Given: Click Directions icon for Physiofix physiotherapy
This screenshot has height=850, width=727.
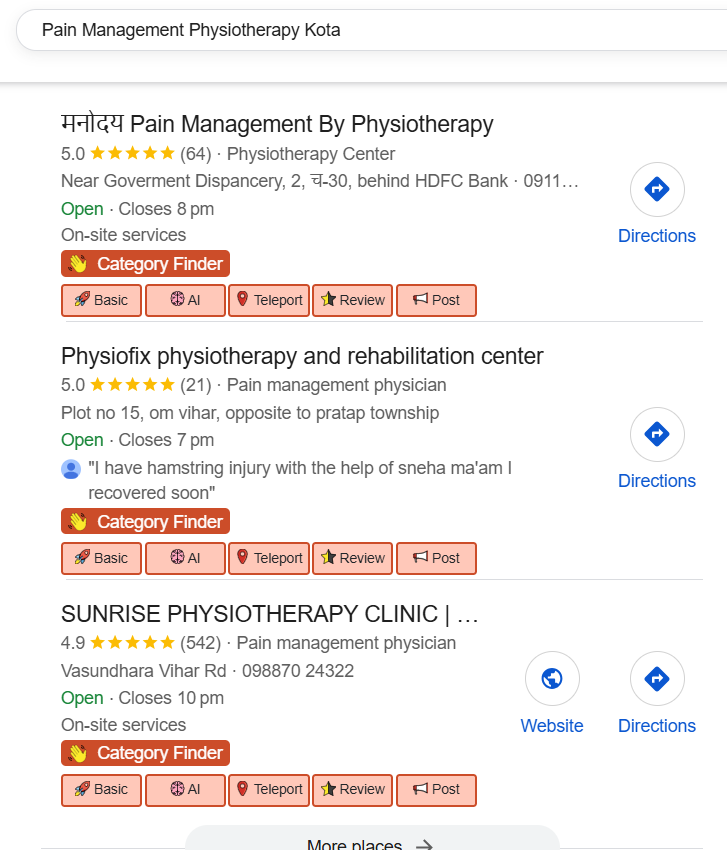Looking at the screenshot, I should [656, 434].
